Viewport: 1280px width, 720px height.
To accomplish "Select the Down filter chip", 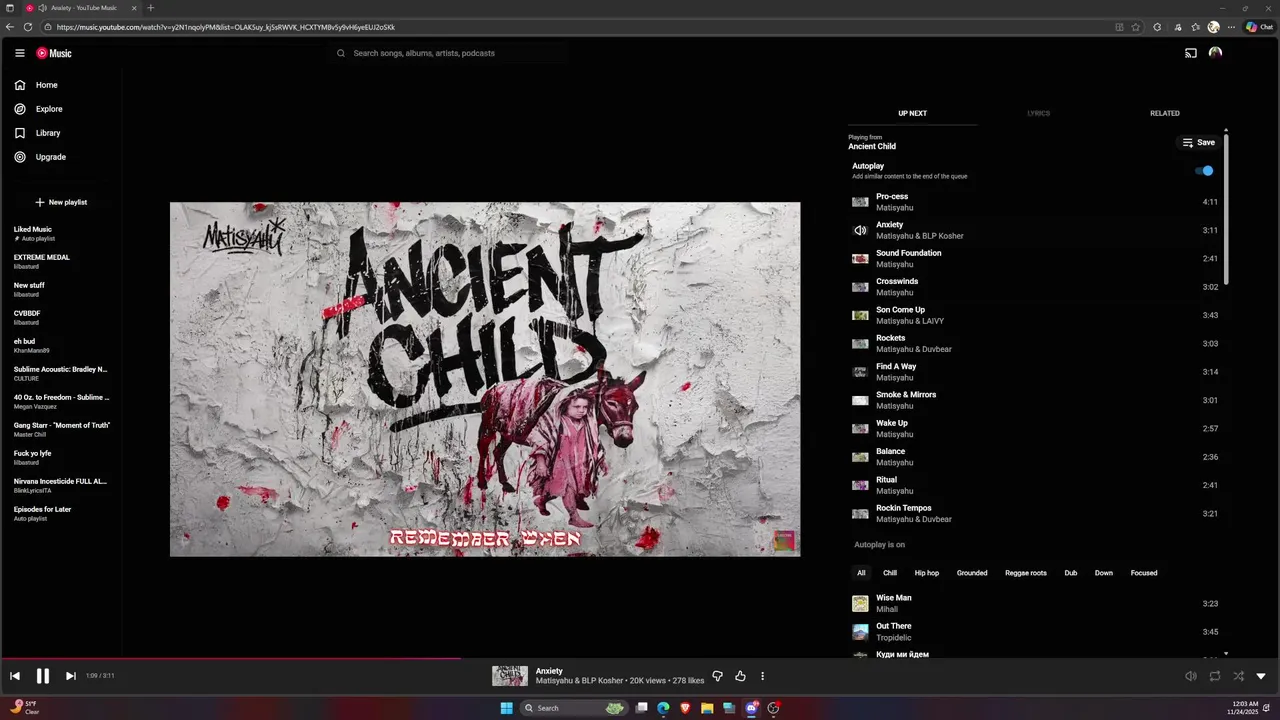I will coord(1104,573).
